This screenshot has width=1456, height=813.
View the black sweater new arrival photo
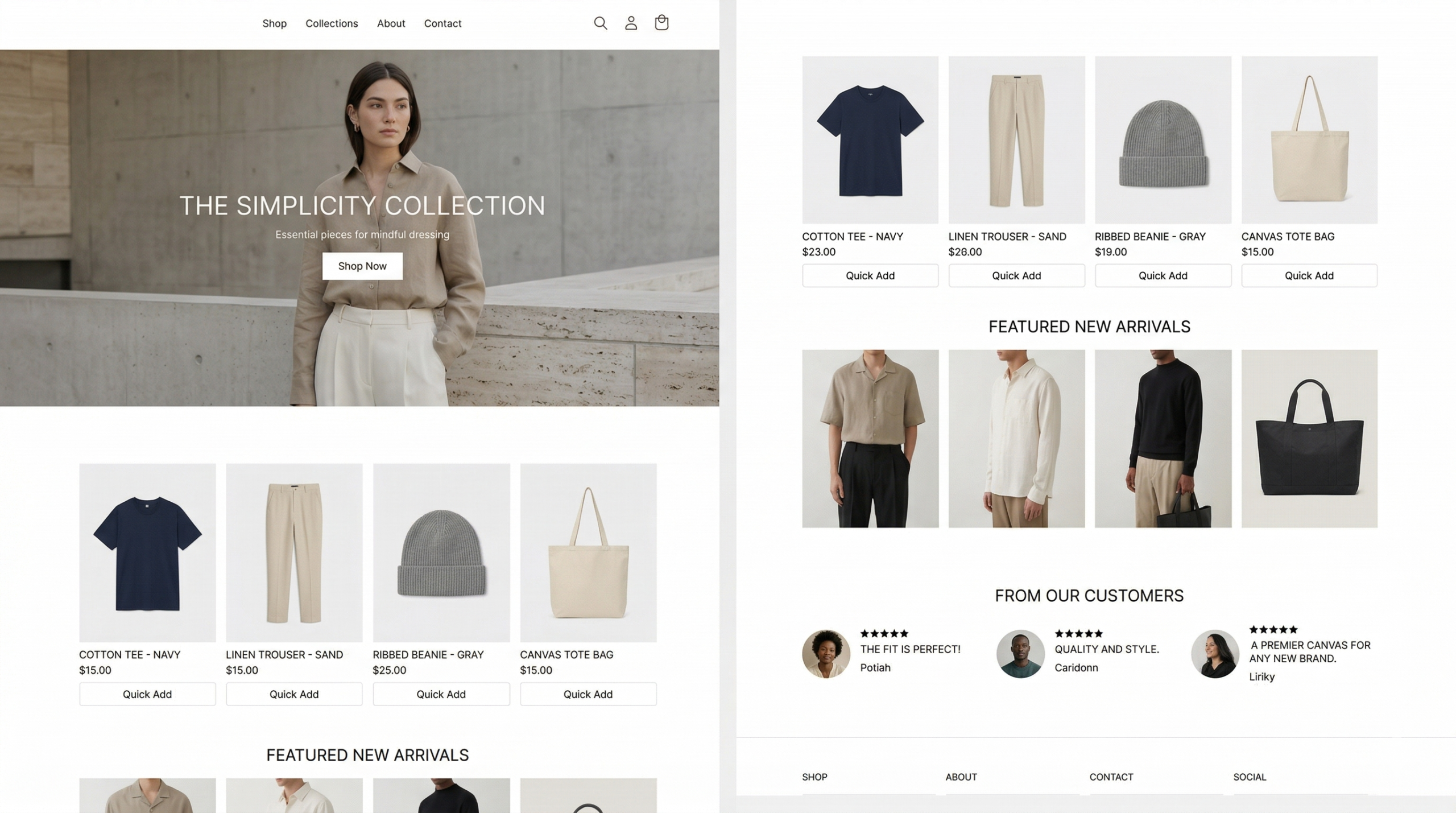coord(1163,439)
